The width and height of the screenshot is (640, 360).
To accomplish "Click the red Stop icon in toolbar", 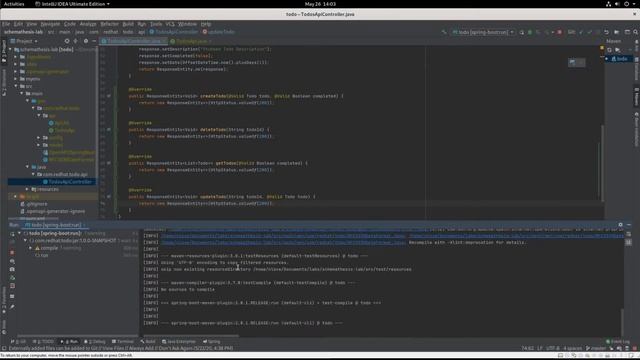I will [x=560, y=32].
